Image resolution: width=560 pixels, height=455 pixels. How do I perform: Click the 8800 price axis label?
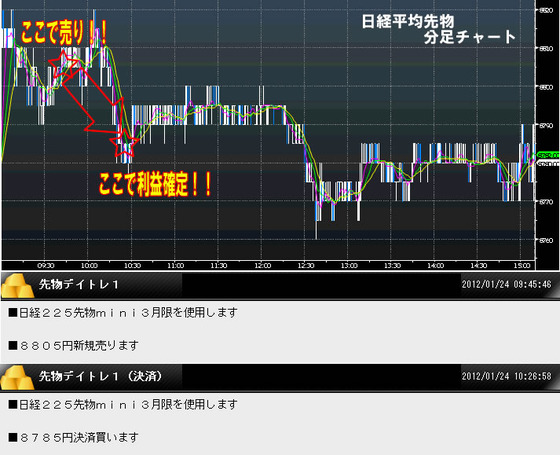click(546, 87)
